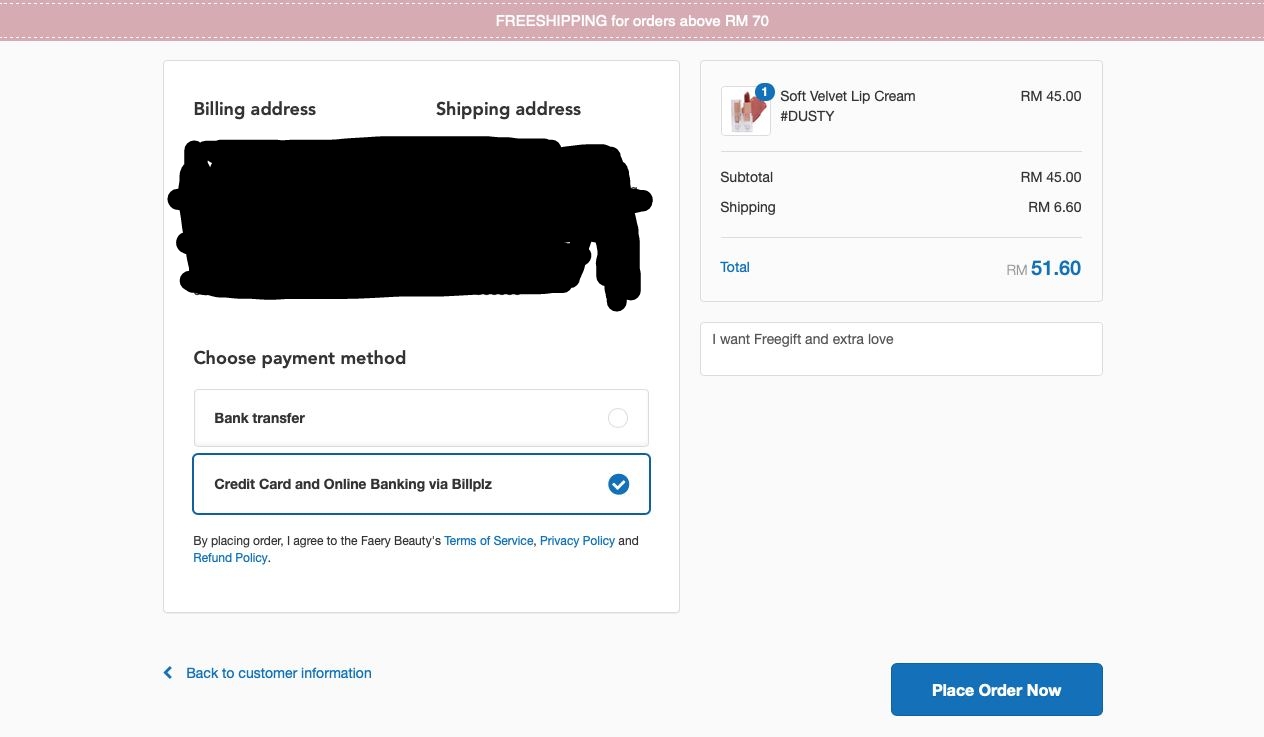This screenshot has width=1264, height=737.
Task: Click the 'Billing address' heading
Action: click(x=254, y=109)
